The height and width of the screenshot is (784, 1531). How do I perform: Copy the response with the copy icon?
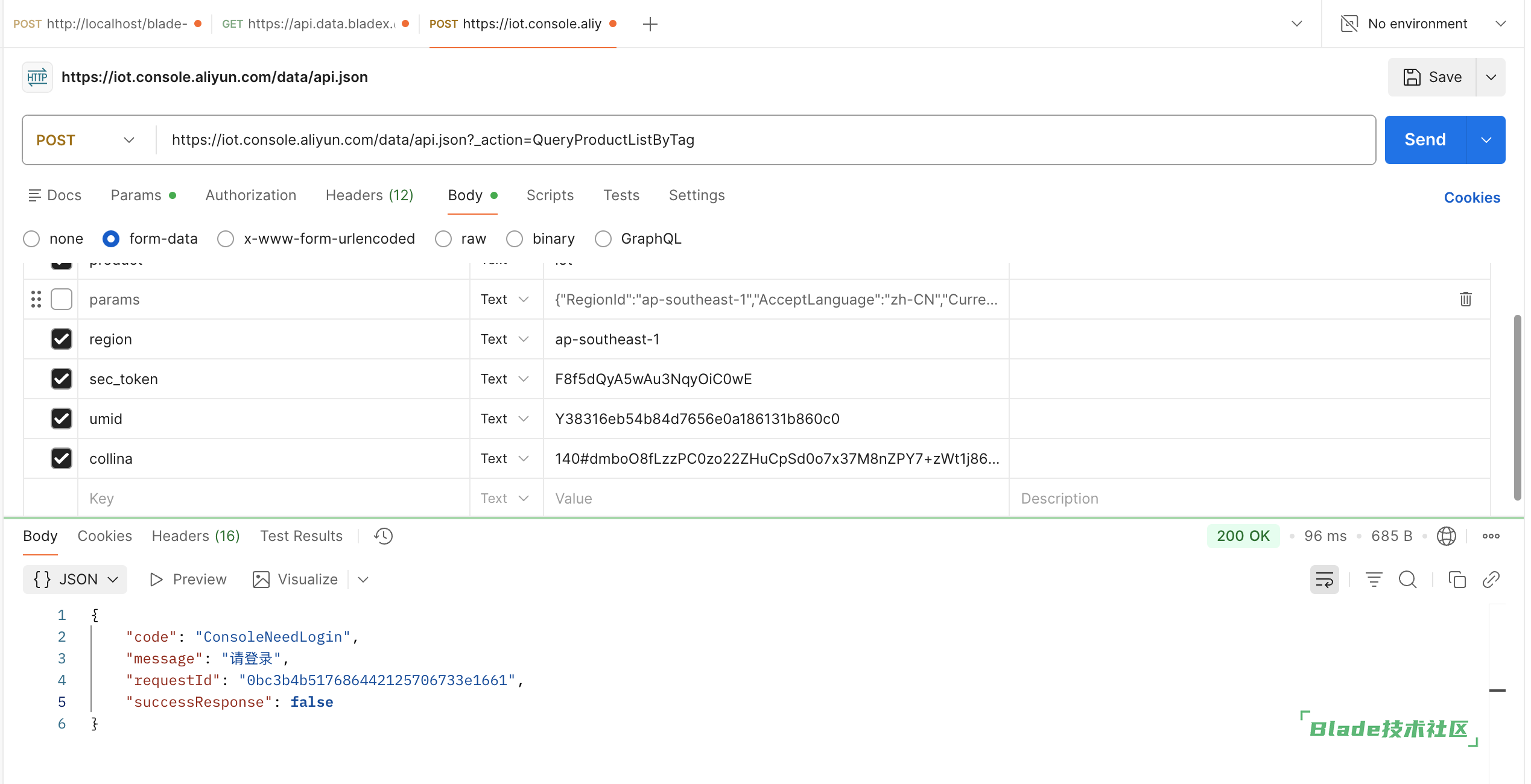1457,580
